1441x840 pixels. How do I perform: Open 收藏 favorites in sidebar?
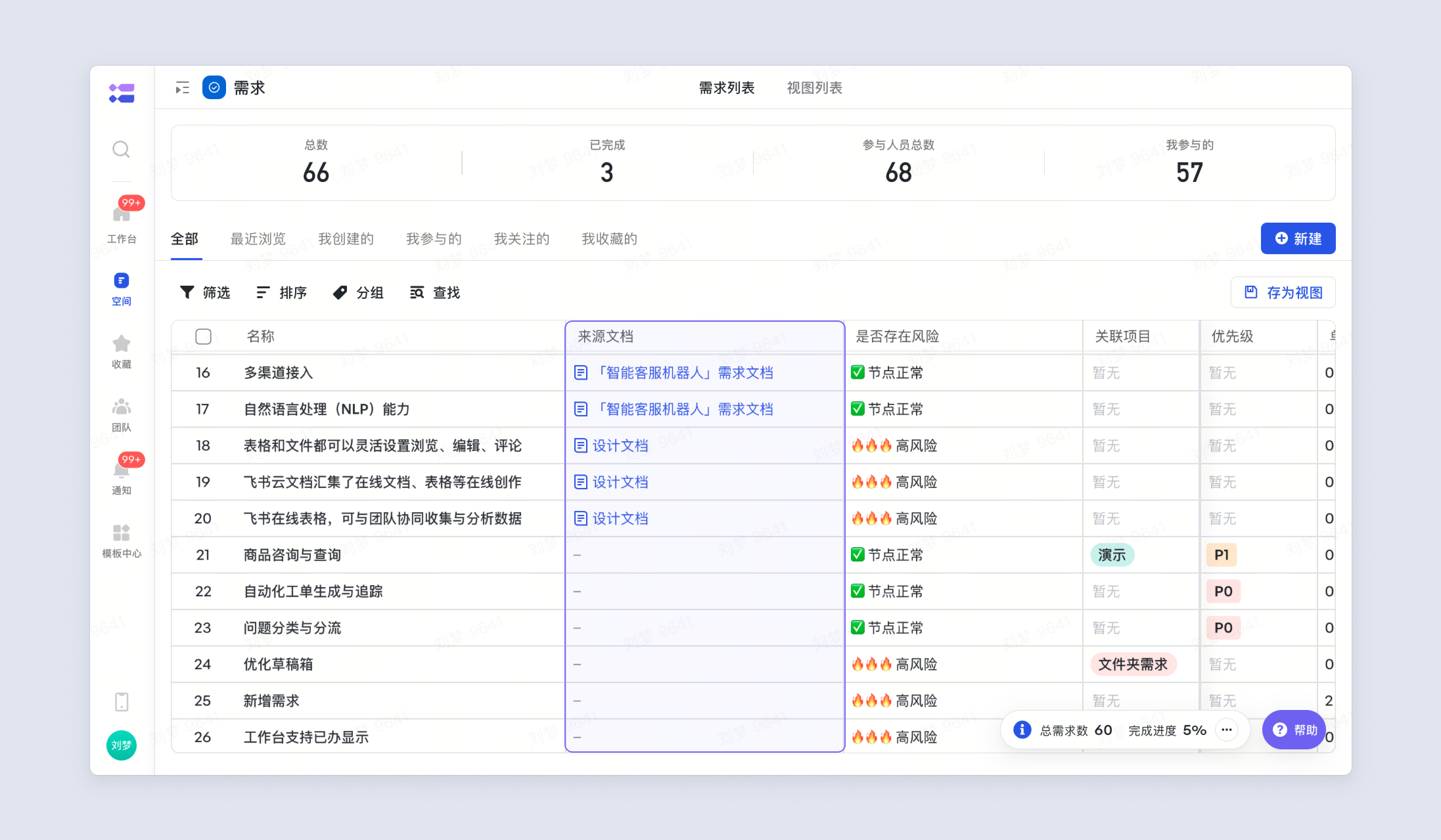pos(121,351)
